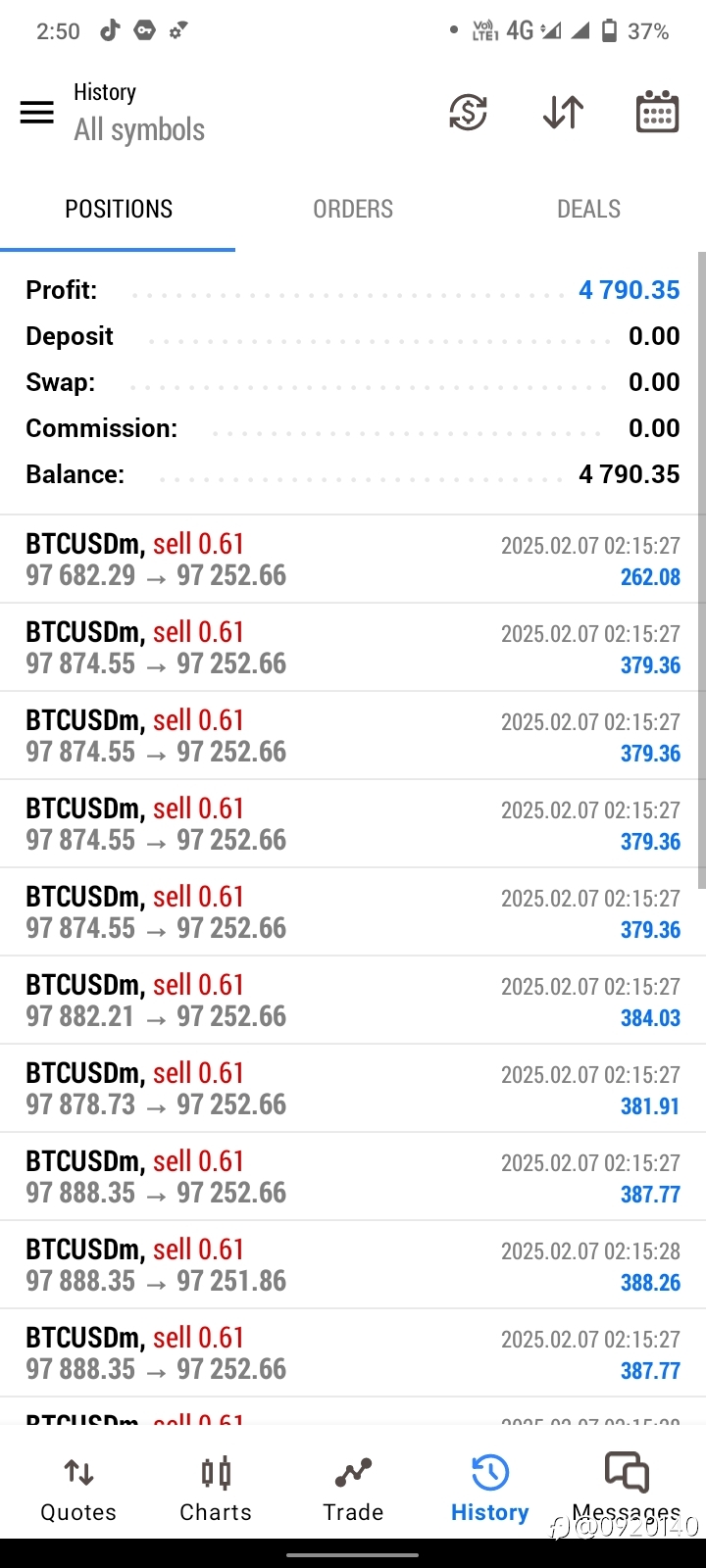The width and height of the screenshot is (706, 1568).
Task: Click the vertical scrollbar on the right
Action: click(701, 569)
